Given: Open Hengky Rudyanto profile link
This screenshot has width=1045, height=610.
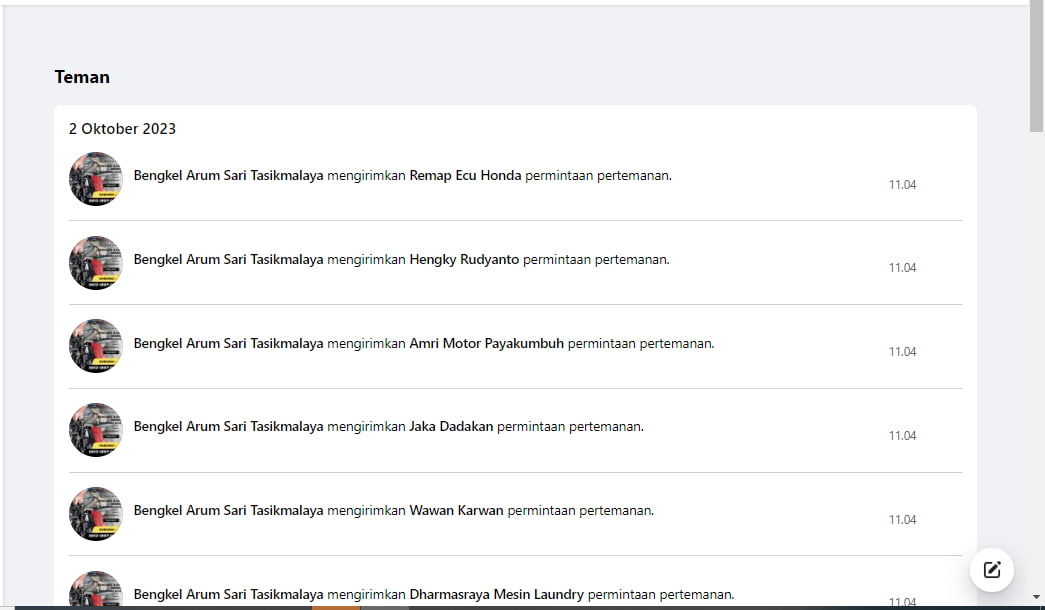Looking at the screenshot, I should coord(464,259).
